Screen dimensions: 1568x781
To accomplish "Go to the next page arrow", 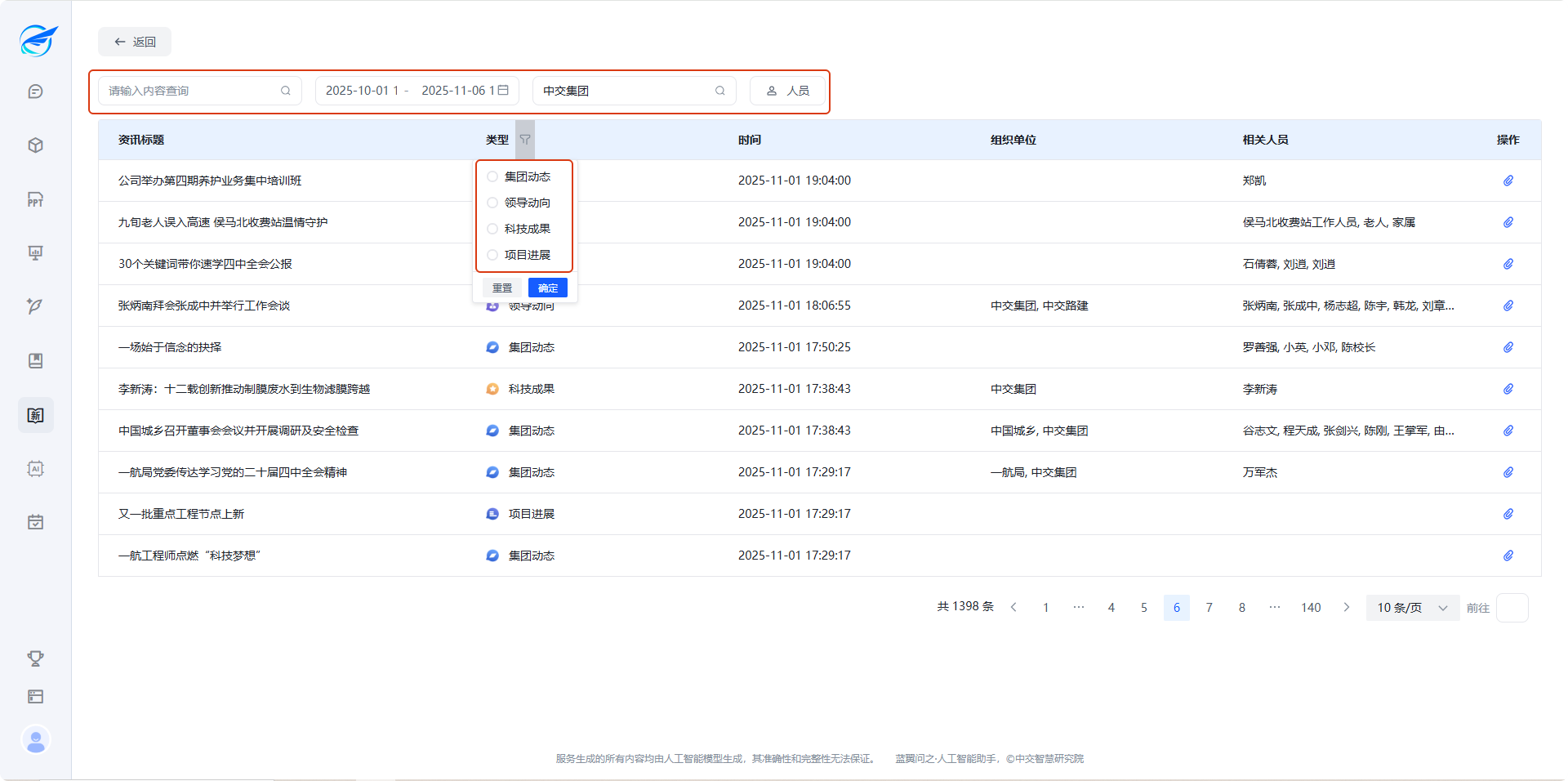I will 1347,608.
